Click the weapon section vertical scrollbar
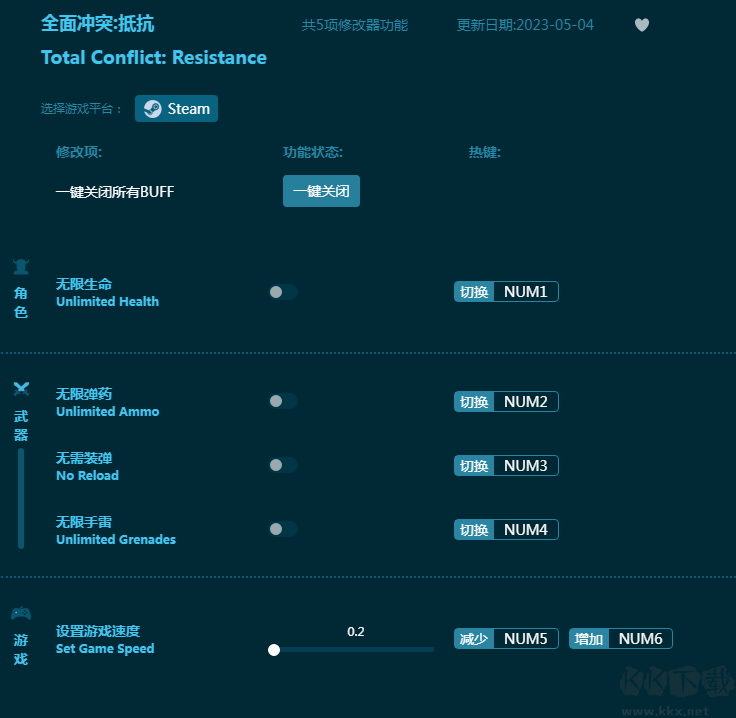Image resolution: width=736 pixels, height=718 pixels. click(21, 498)
